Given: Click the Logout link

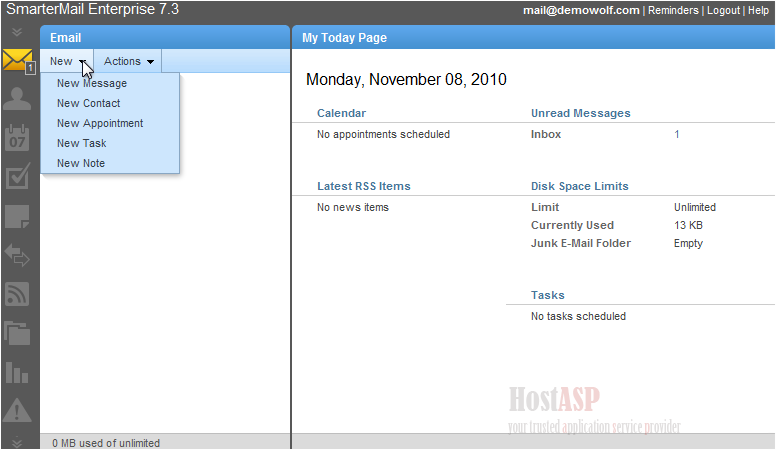Looking at the screenshot, I should pyautogui.click(x=723, y=10).
